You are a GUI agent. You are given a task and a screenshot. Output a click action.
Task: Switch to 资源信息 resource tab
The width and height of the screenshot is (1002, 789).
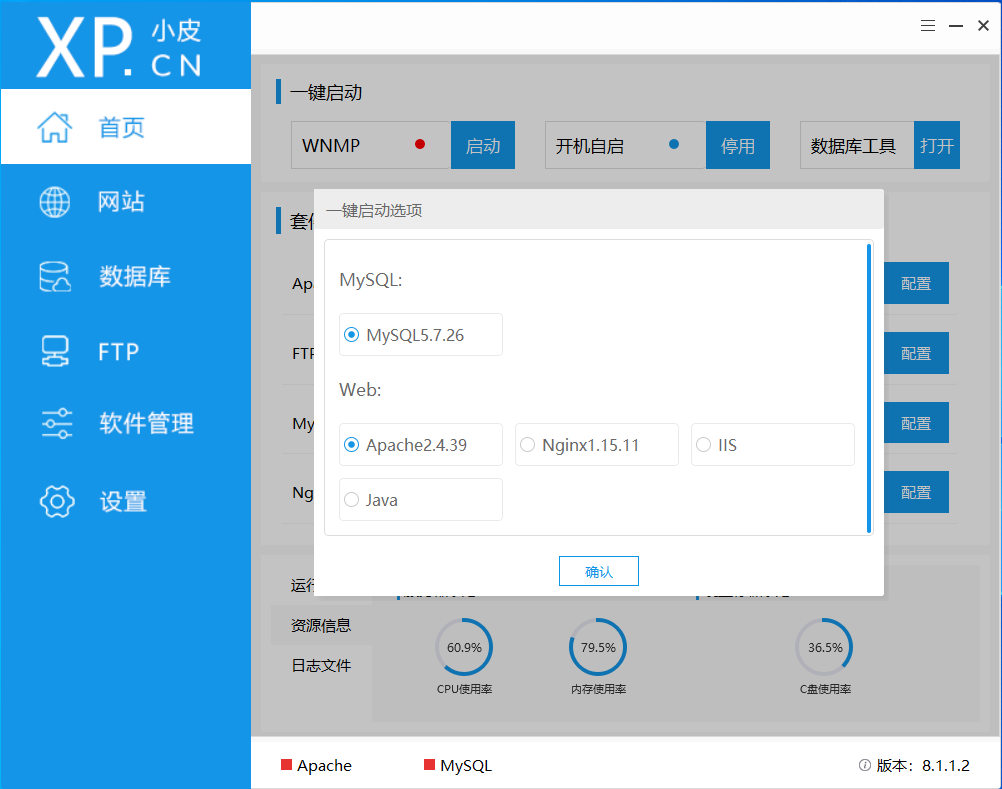pos(321,625)
